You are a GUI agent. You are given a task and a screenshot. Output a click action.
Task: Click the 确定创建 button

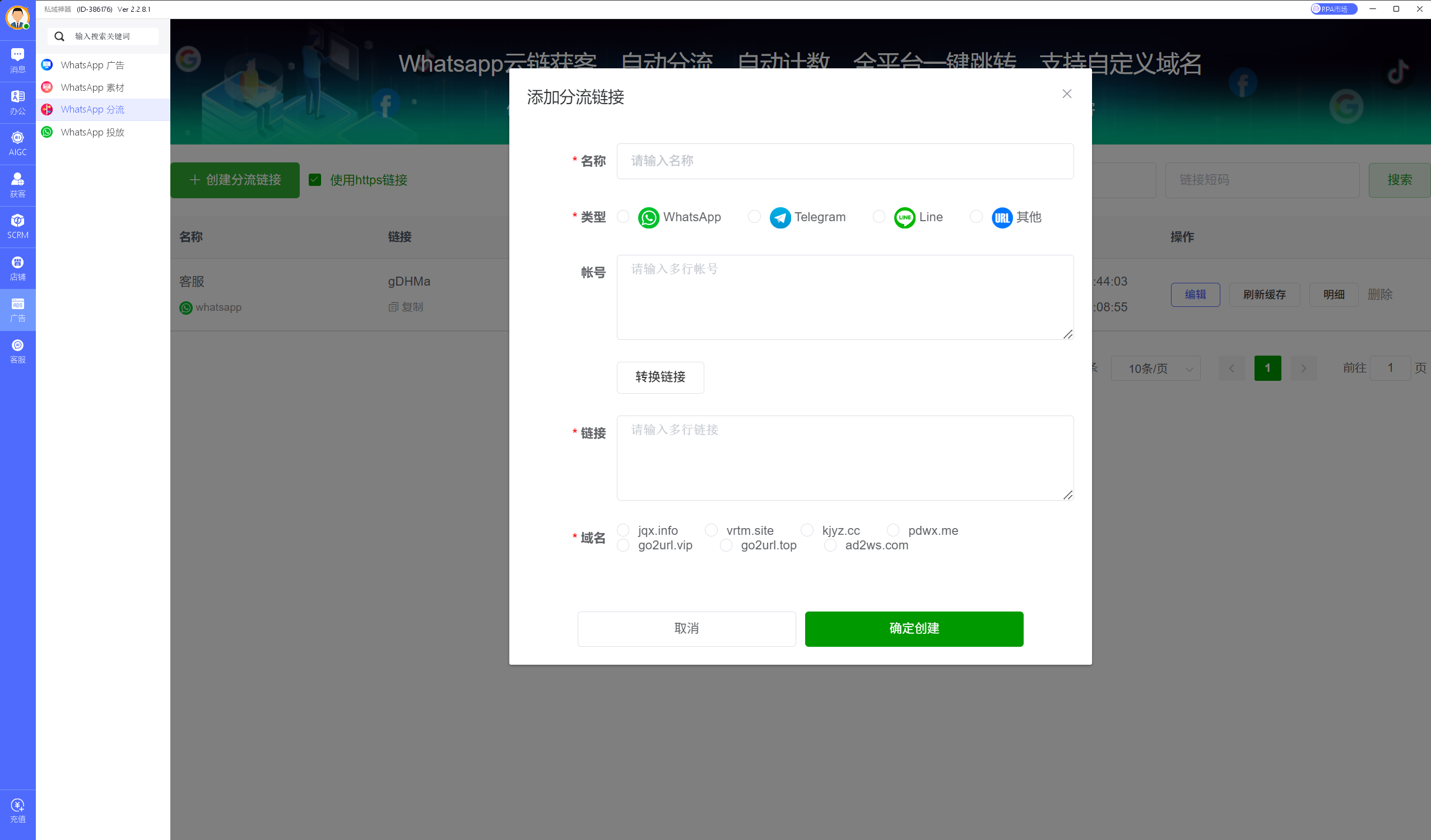[x=914, y=628]
